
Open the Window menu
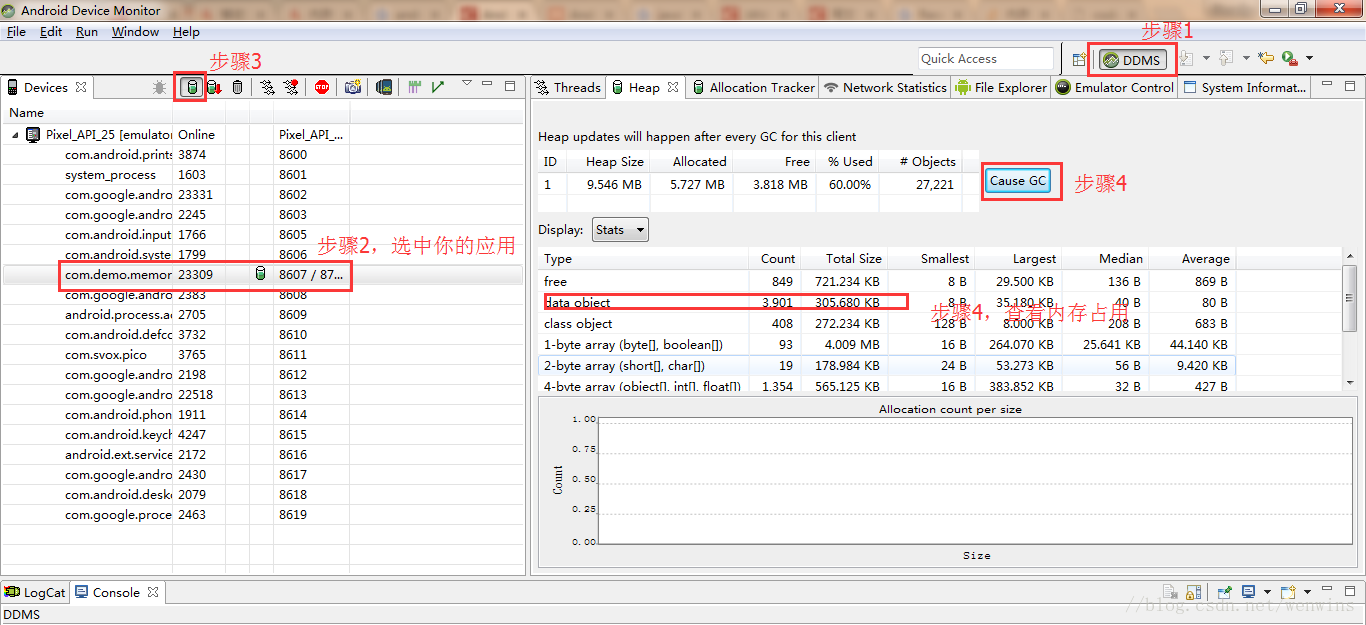135,32
